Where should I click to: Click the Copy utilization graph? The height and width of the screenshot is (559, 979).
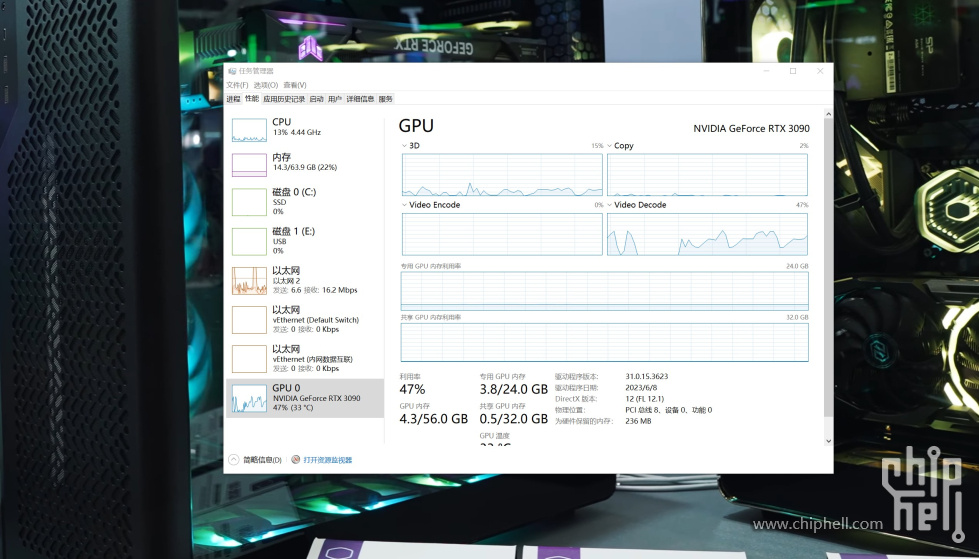(x=707, y=175)
